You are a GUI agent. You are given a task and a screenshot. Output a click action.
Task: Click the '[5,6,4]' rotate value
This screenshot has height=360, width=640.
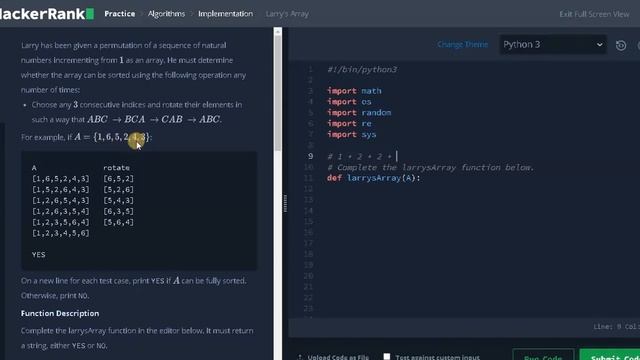[x=118, y=222]
